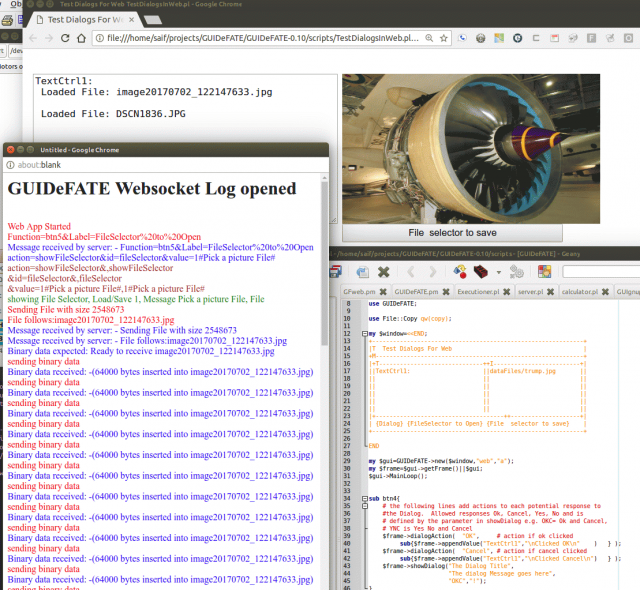
Task: Close the calculator.pl tab
Action: (605, 292)
